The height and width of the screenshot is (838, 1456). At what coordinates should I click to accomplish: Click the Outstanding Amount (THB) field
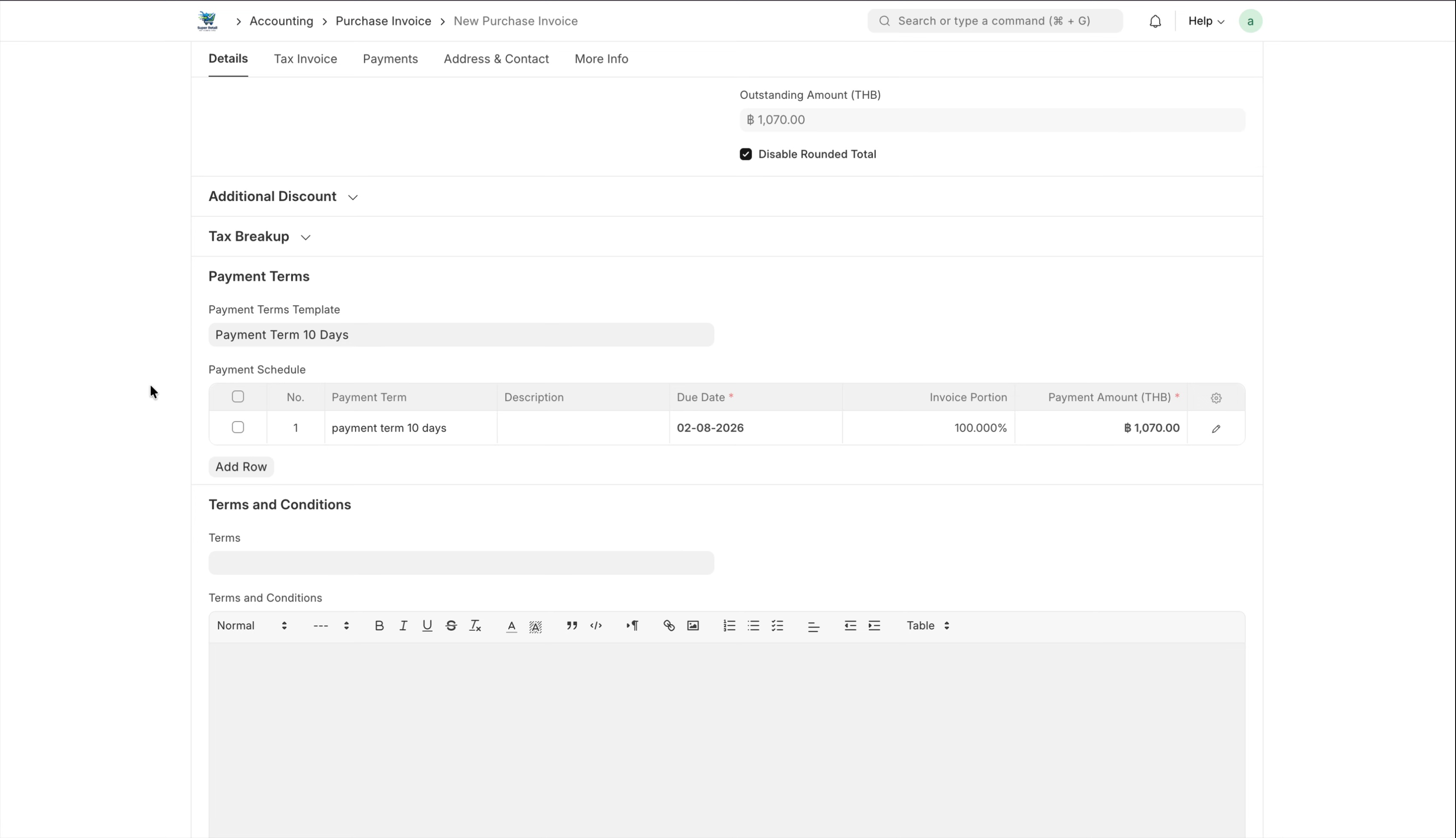992,120
